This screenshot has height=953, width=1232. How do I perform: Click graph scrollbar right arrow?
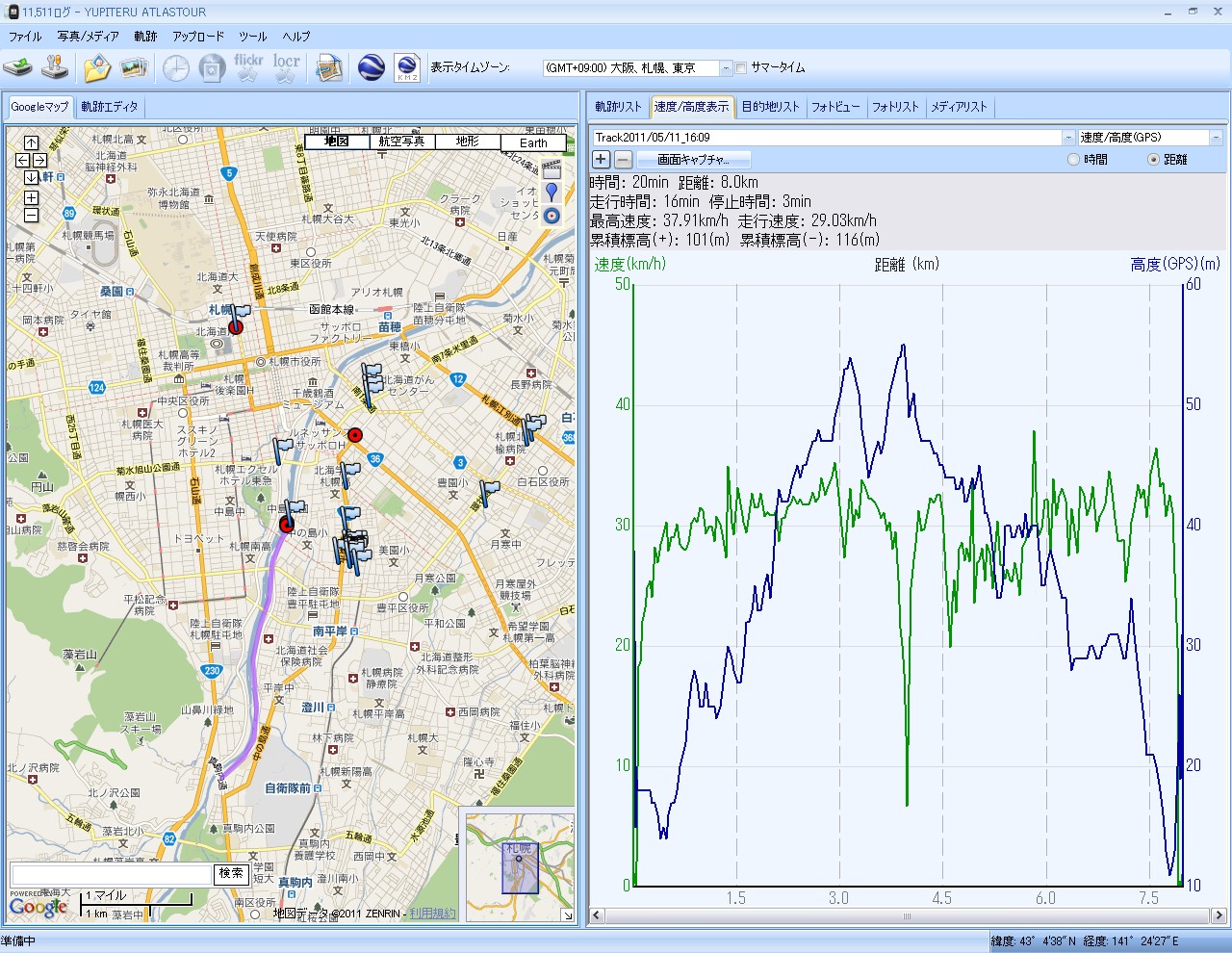(1218, 915)
